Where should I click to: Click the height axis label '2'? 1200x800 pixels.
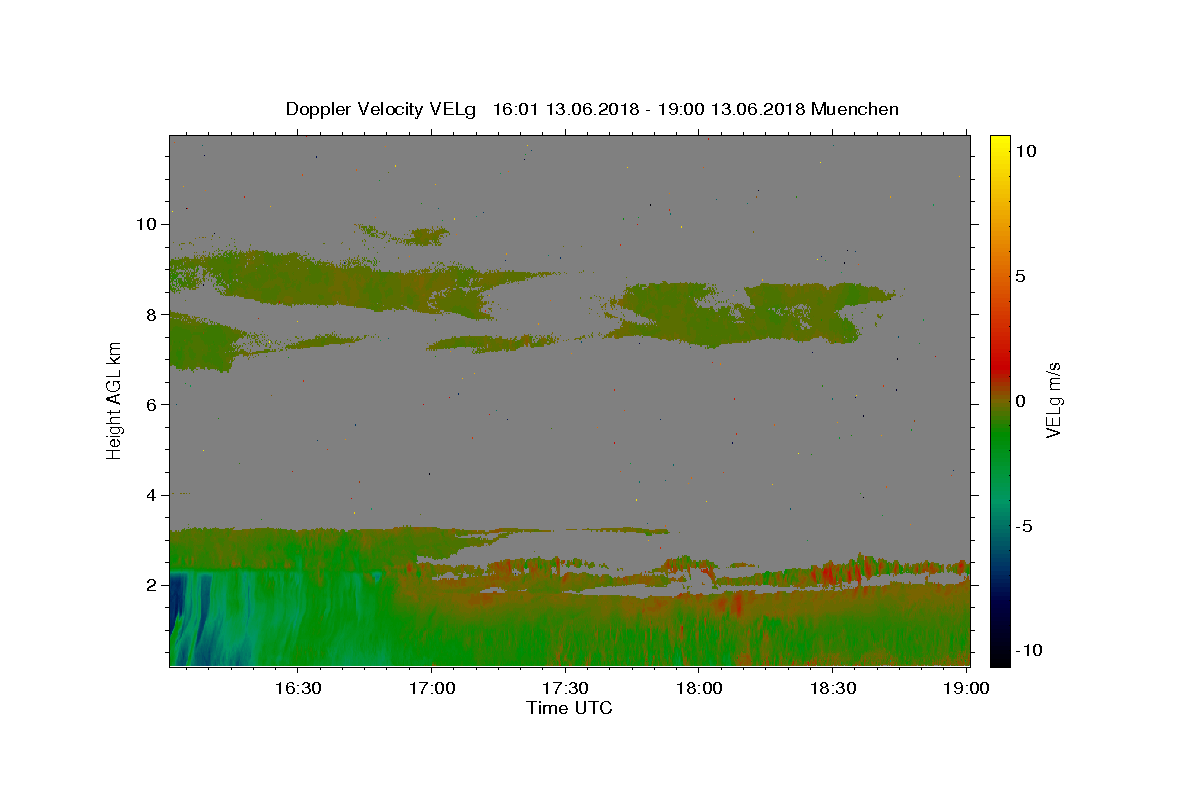151,585
